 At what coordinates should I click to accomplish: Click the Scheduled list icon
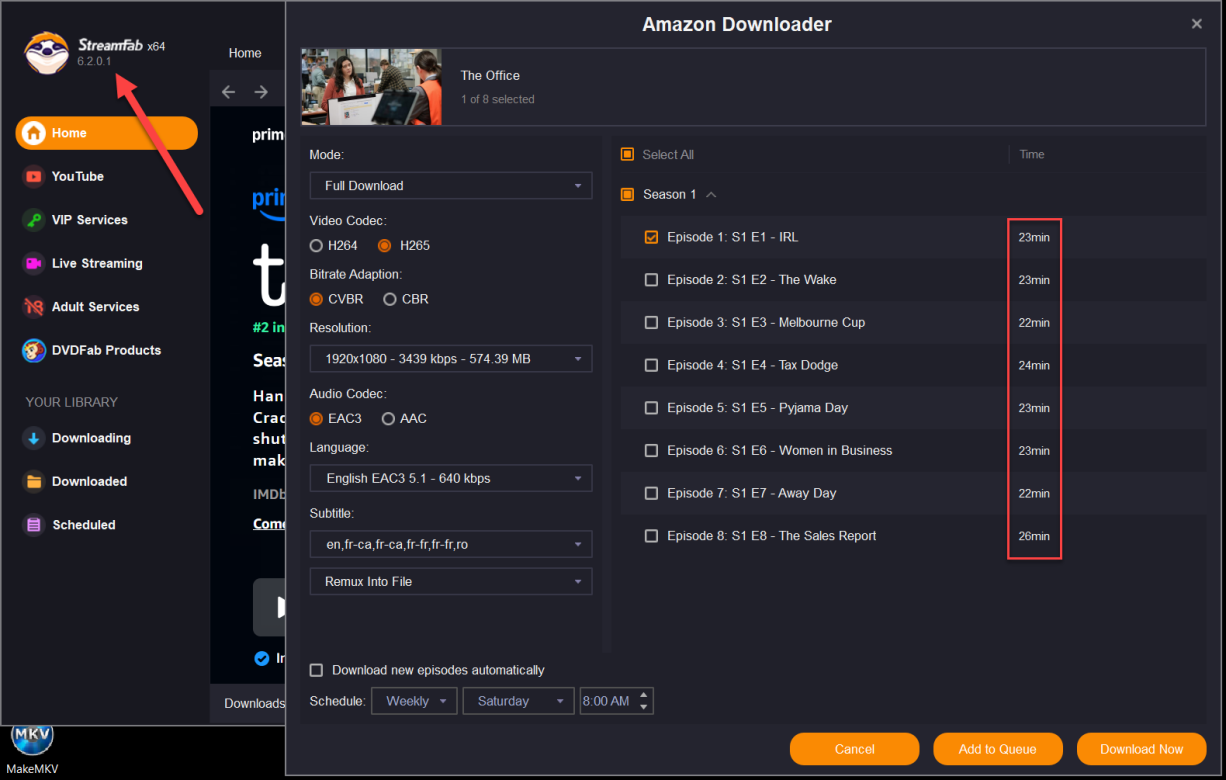point(34,525)
